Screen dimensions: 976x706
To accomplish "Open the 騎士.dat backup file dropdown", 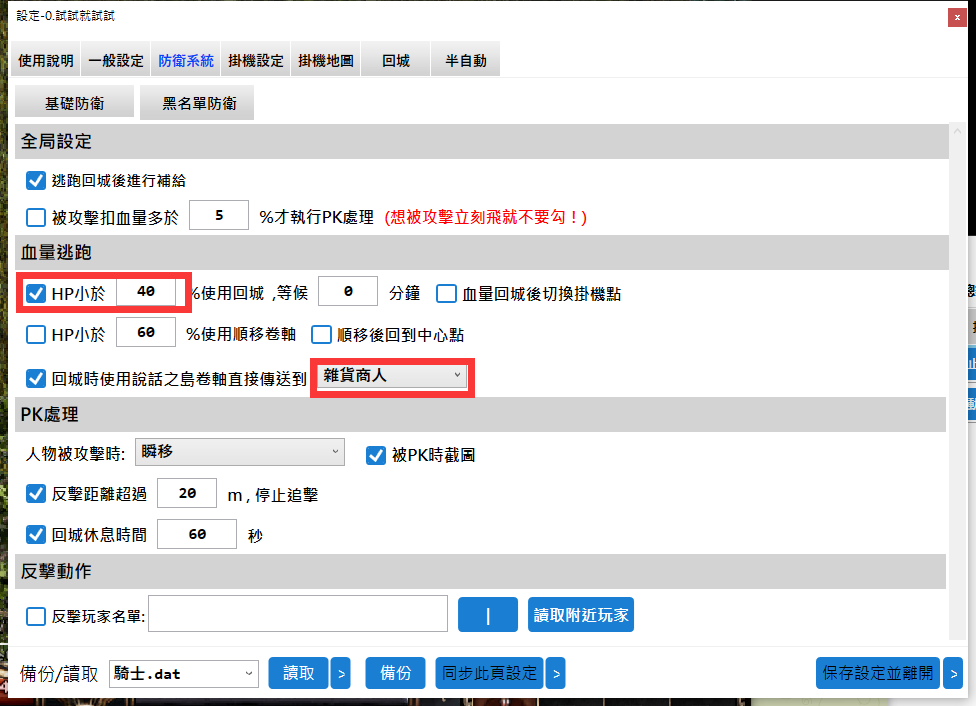I will tap(183, 673).
